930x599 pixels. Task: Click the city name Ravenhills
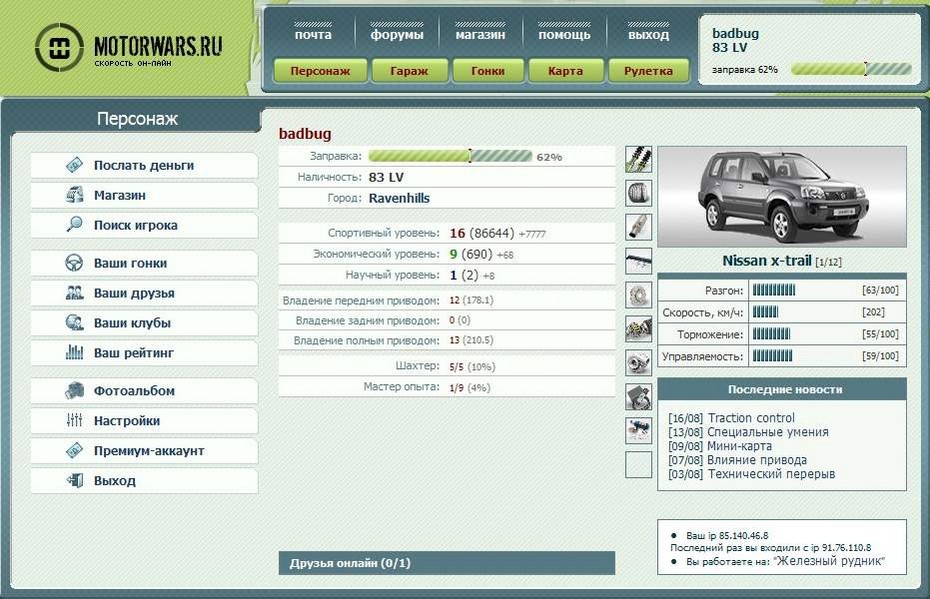point(399,198)
